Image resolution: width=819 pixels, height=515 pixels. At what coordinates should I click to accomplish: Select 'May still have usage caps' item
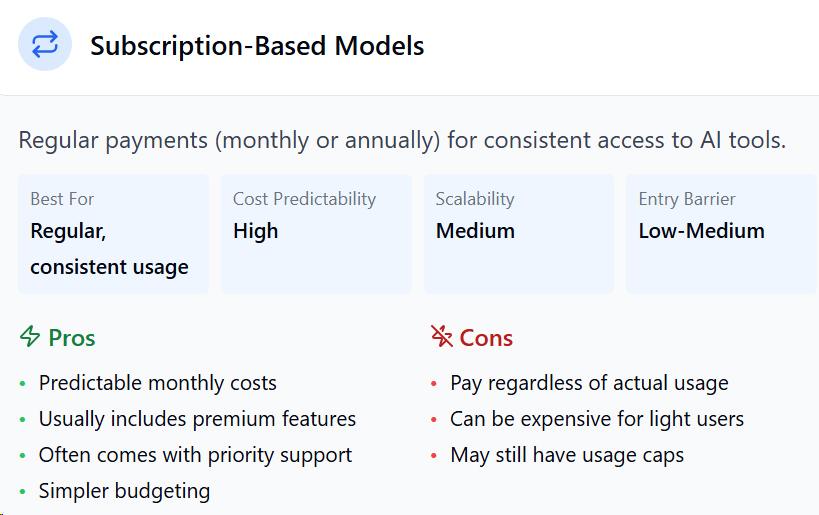click(x=567, y=455)
